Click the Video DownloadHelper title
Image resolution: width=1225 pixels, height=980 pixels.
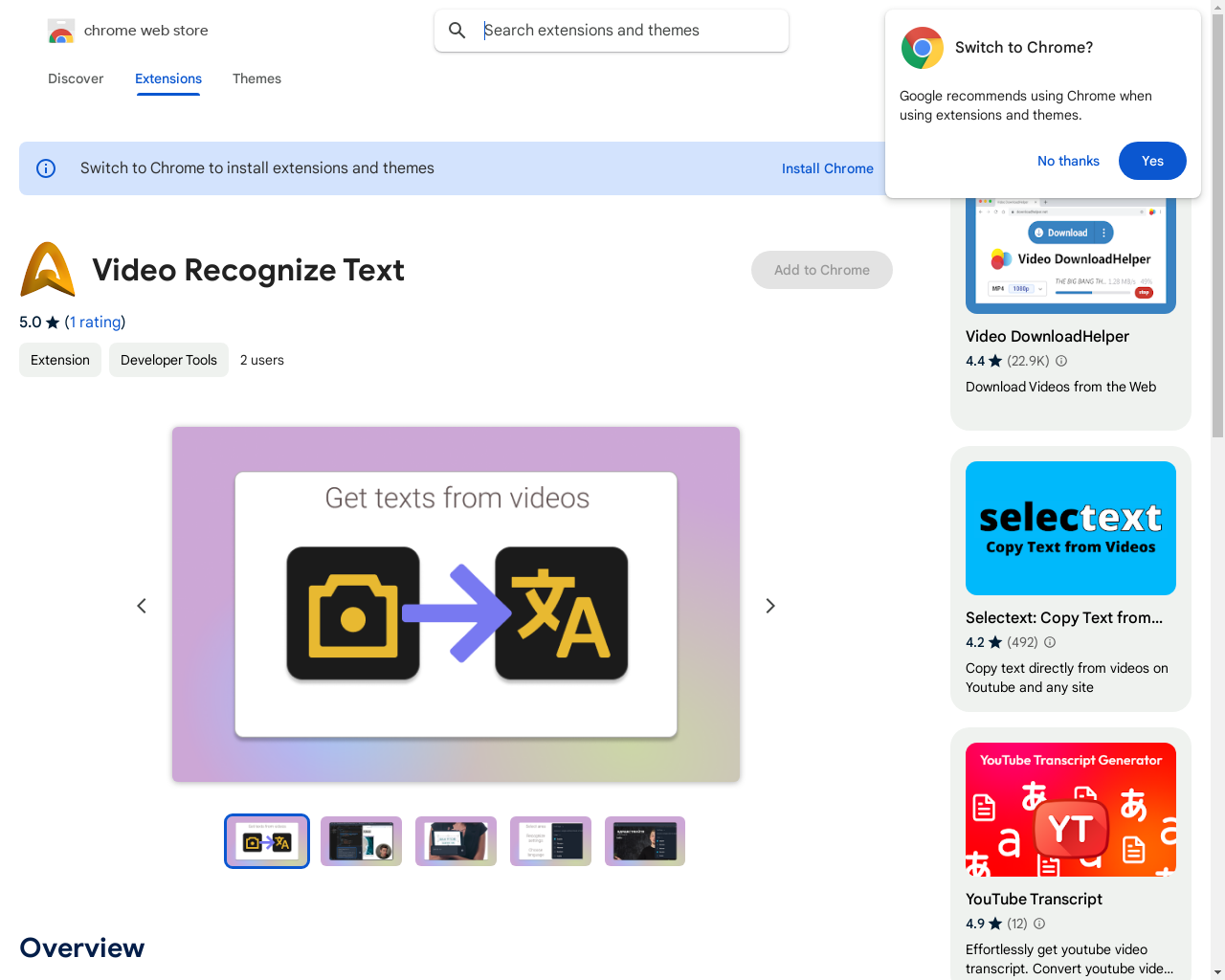click(1047, 336)
